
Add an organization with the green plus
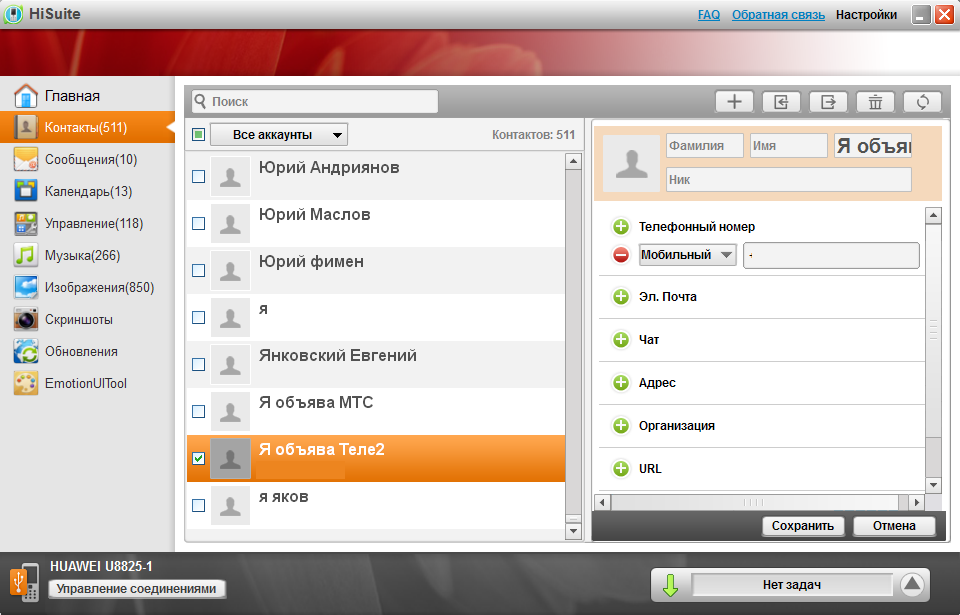[621, 426]
